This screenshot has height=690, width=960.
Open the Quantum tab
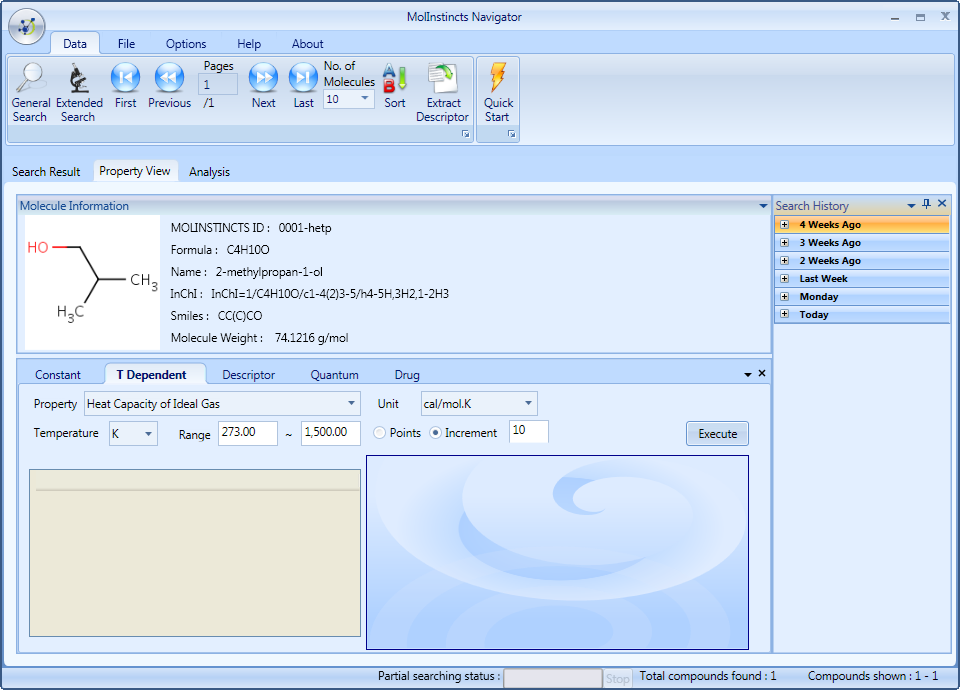[x=334, y=375]
